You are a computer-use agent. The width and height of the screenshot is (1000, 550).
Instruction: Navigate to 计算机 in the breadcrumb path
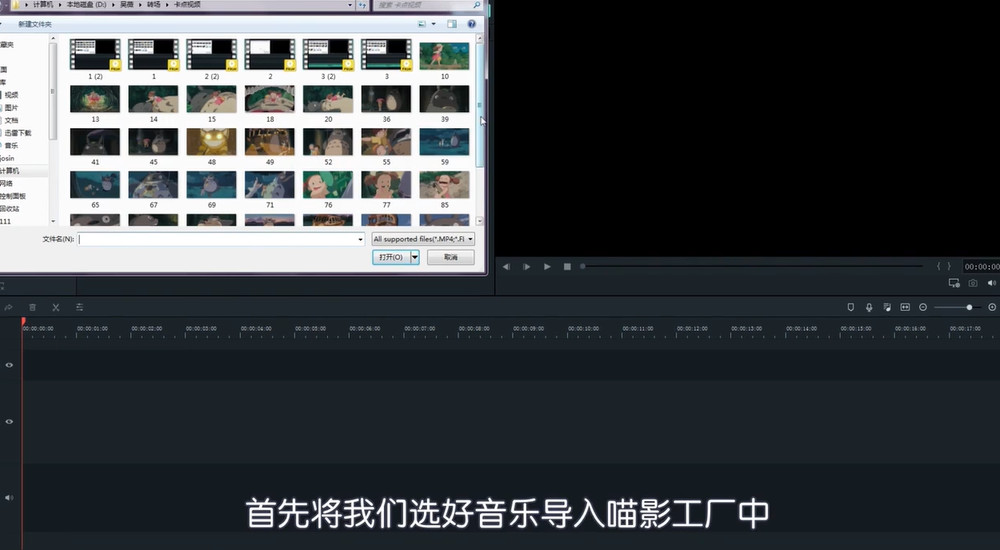tap(43, 4)
